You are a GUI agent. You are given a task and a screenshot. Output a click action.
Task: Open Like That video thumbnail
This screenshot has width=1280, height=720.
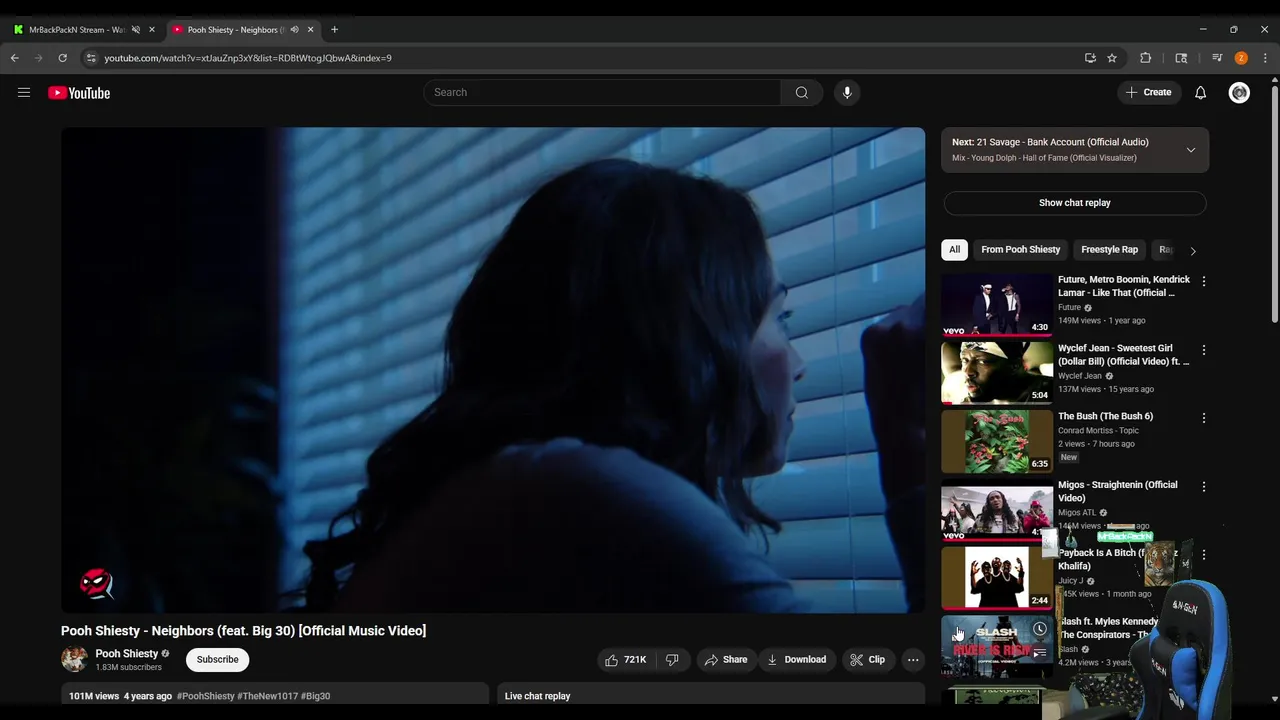[x=997, y=305]
